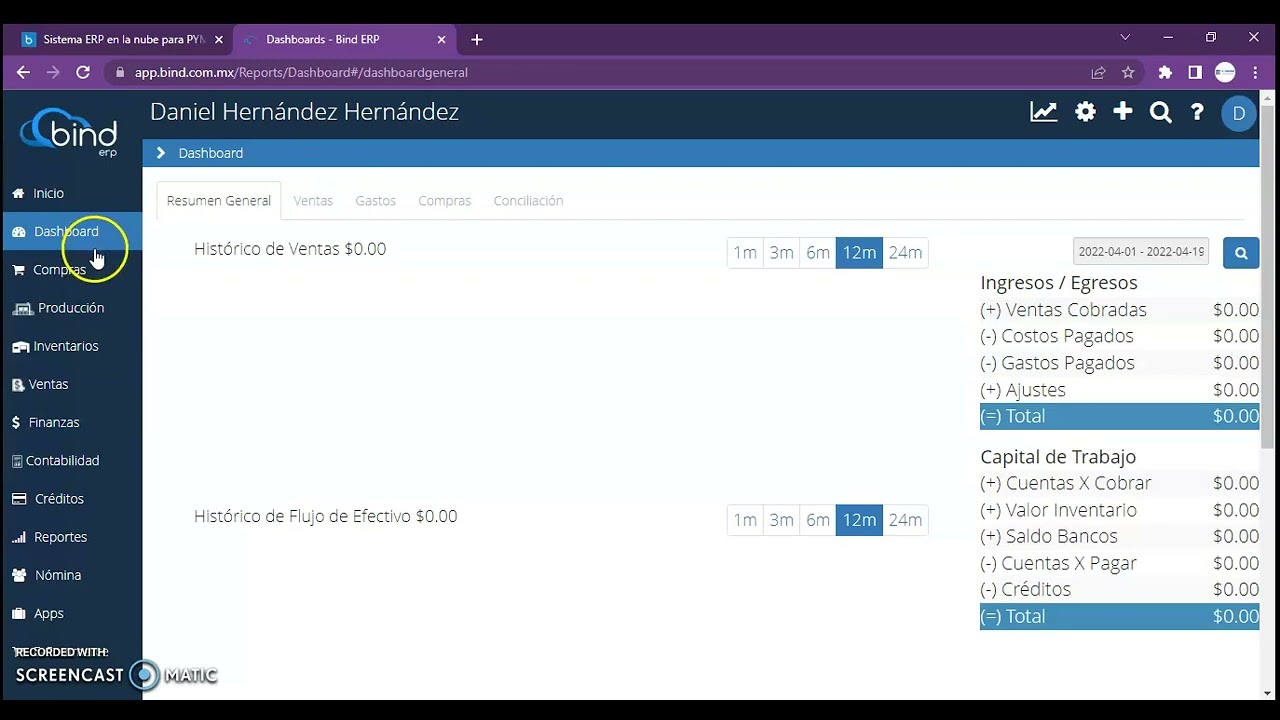
Task: Open user avatar D menu
Action: point(1239,113)
